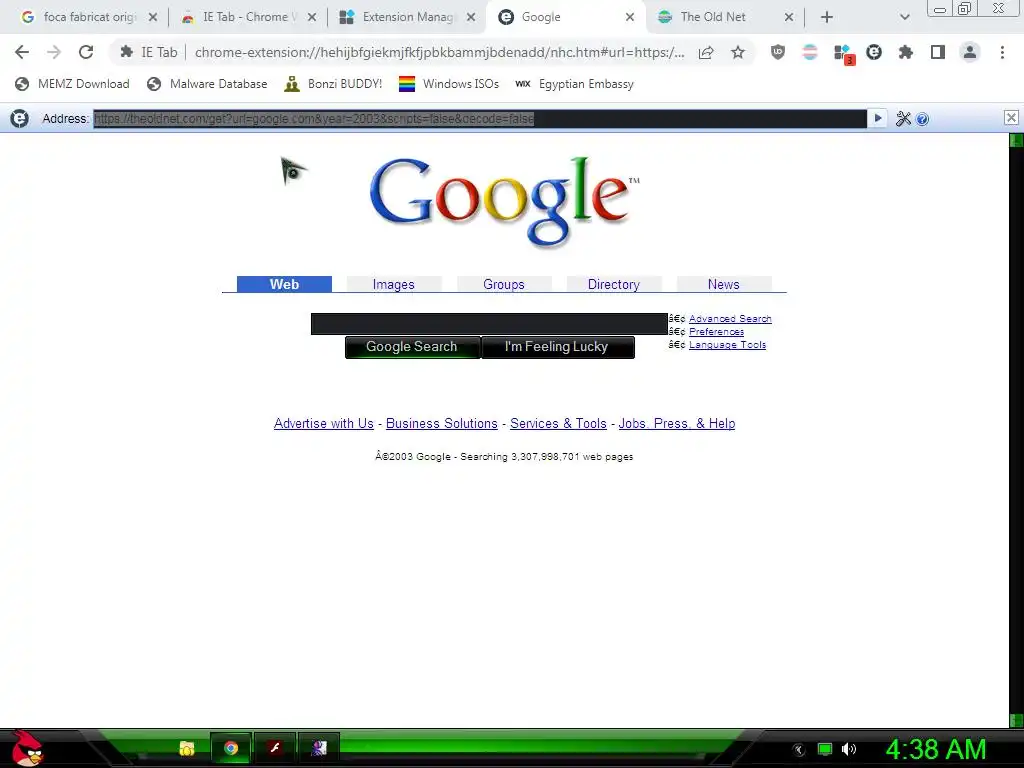Open the Preferences link

[x=716, y=332]
